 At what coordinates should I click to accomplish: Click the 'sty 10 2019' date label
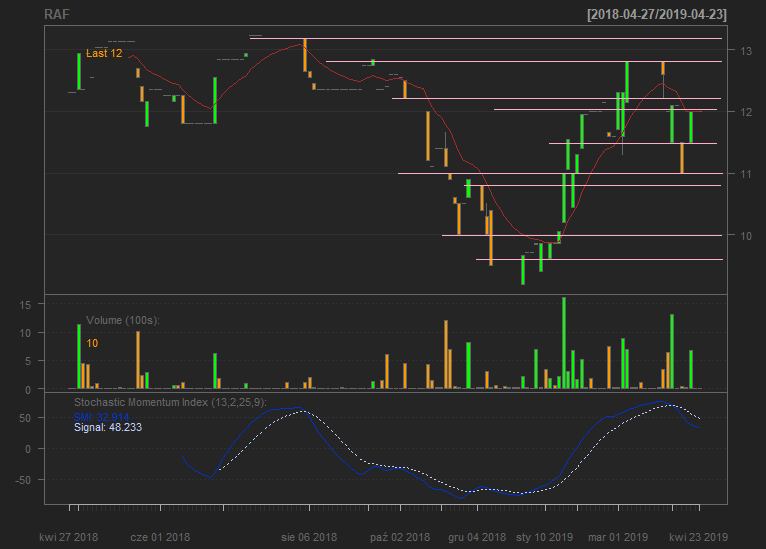[x=545, y=537]
